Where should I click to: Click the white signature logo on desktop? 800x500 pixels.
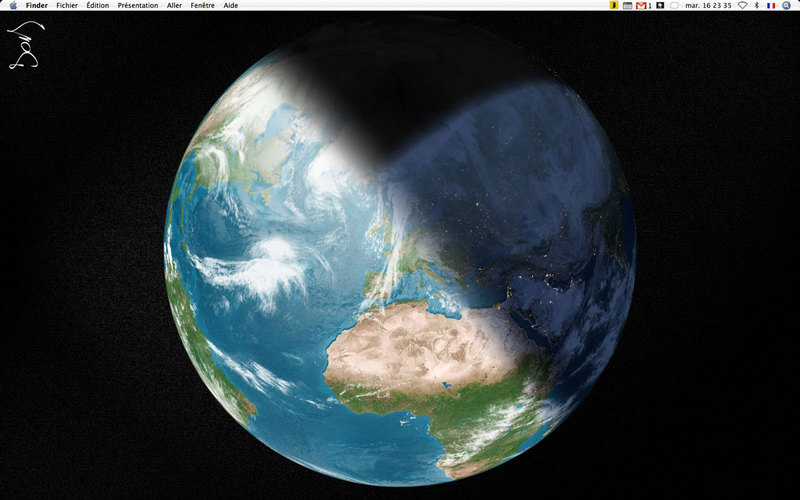pos(26,45)
